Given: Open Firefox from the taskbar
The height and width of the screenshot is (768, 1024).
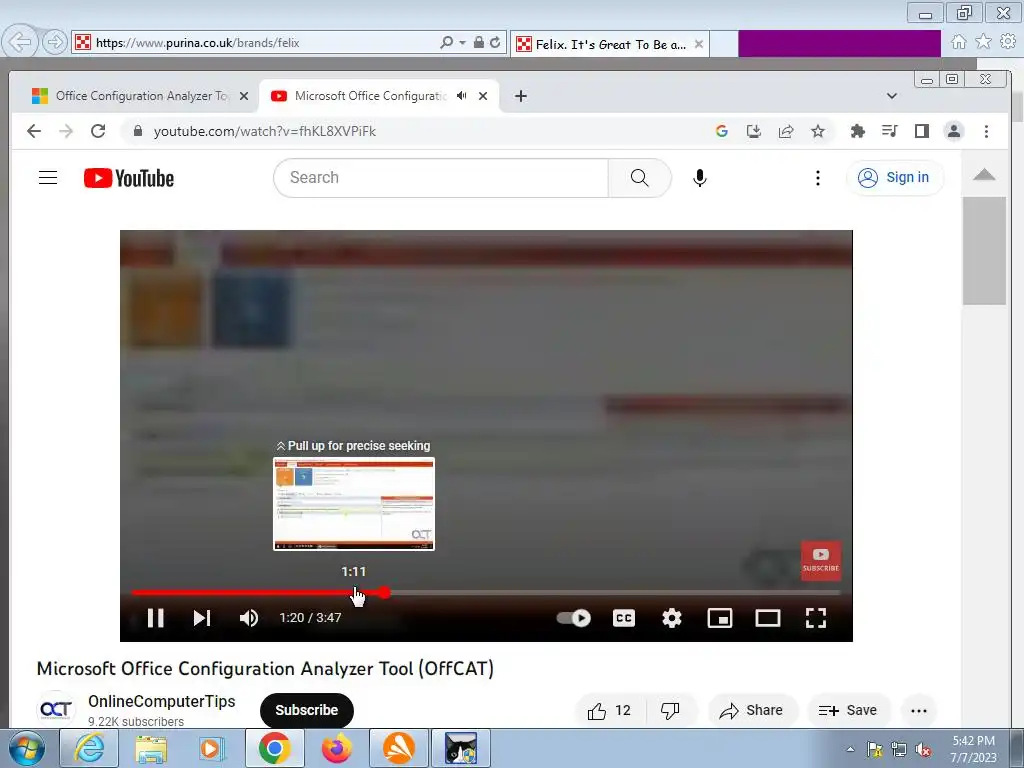Looking at the screenshot, I should 336,748.
